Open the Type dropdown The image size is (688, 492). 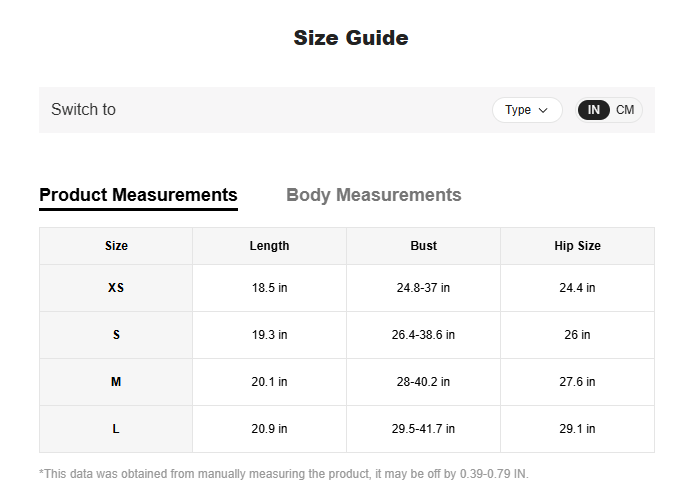pyautogui.click(x=526, y=110)
